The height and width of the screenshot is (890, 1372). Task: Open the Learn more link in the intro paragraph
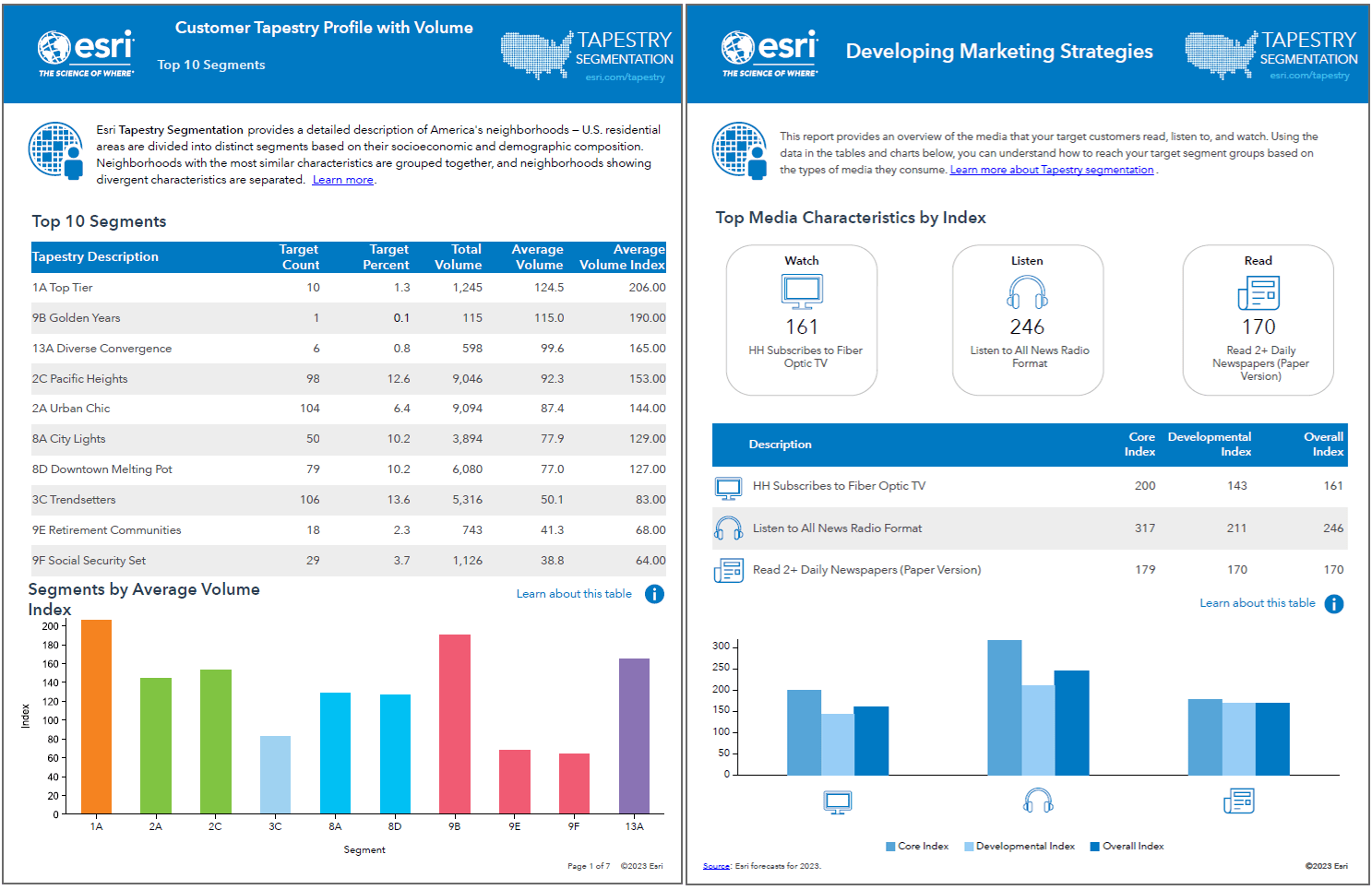[x=342, y=179]
